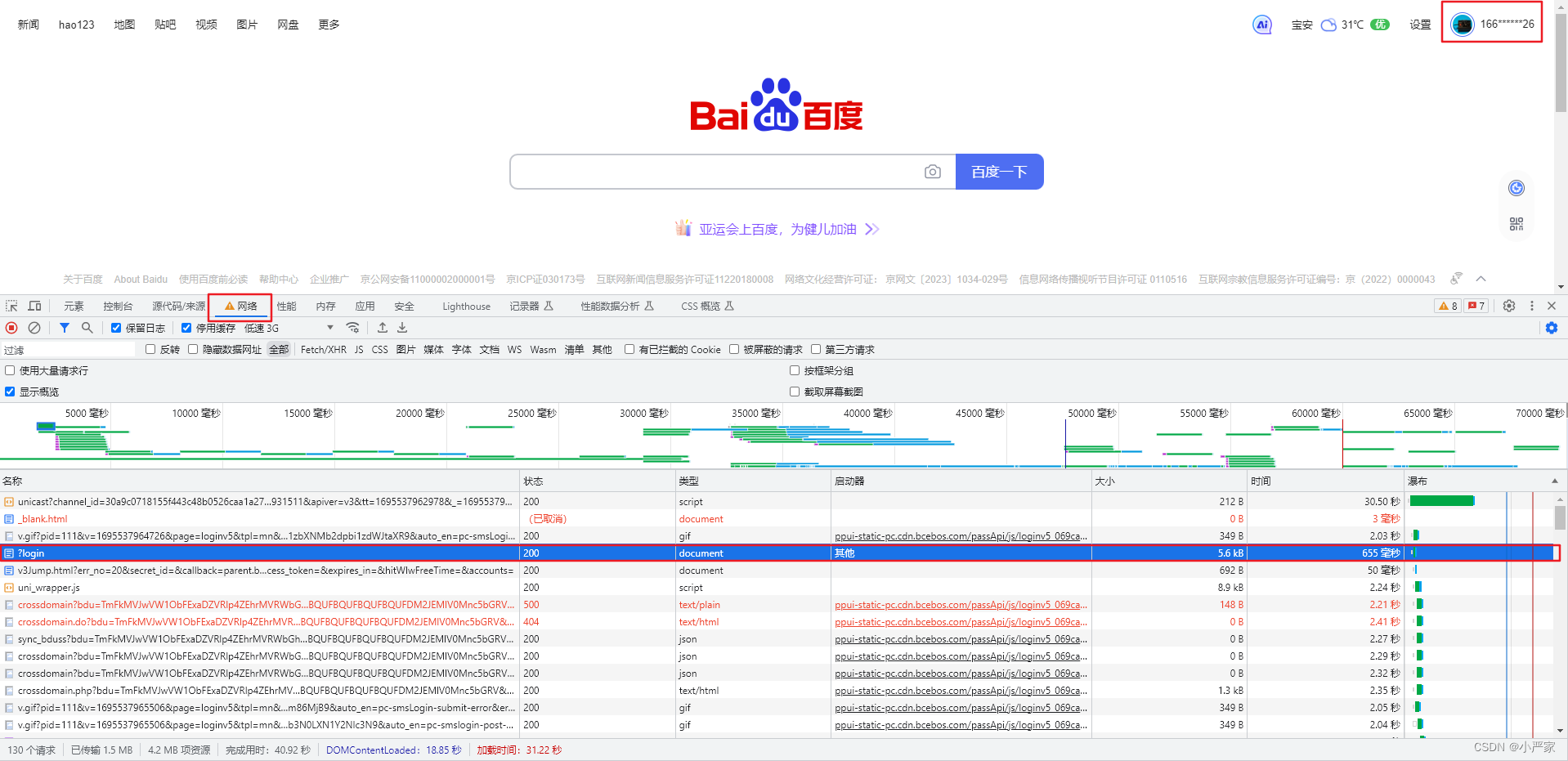Screen dimensions: 1568x761
Task: Click the weather cloud icon
Action: tap(1329, 25)
